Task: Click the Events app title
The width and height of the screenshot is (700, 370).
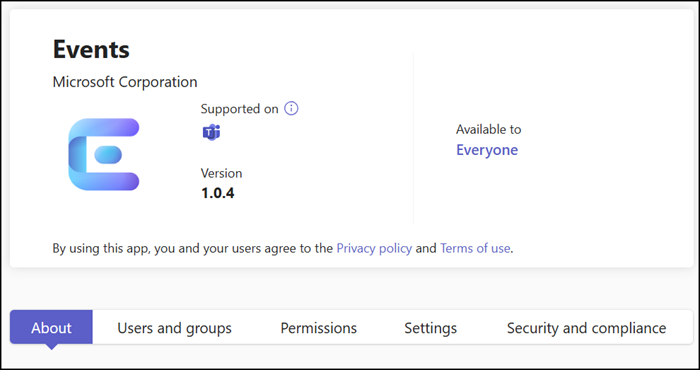Action: (x=91, y=49)
